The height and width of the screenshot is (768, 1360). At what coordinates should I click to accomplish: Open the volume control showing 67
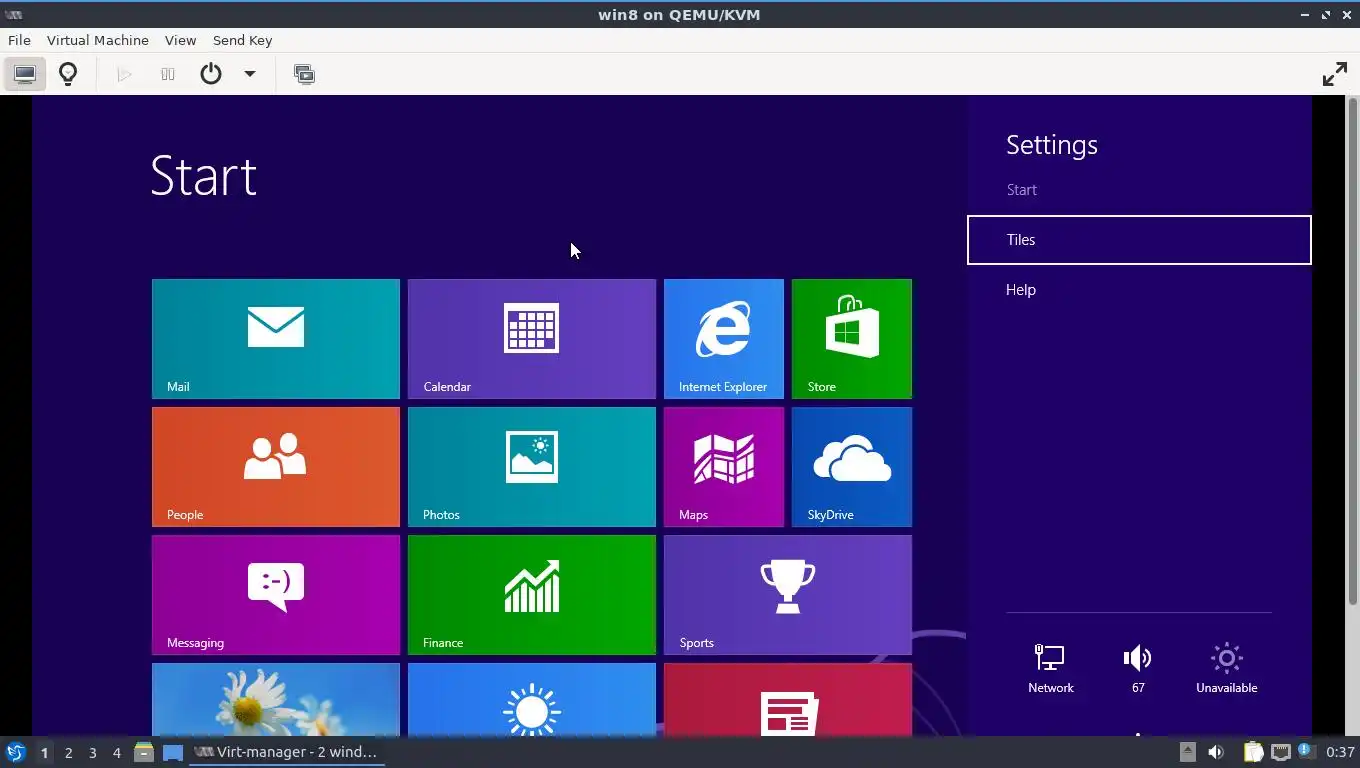click(x=1138, y=668)
